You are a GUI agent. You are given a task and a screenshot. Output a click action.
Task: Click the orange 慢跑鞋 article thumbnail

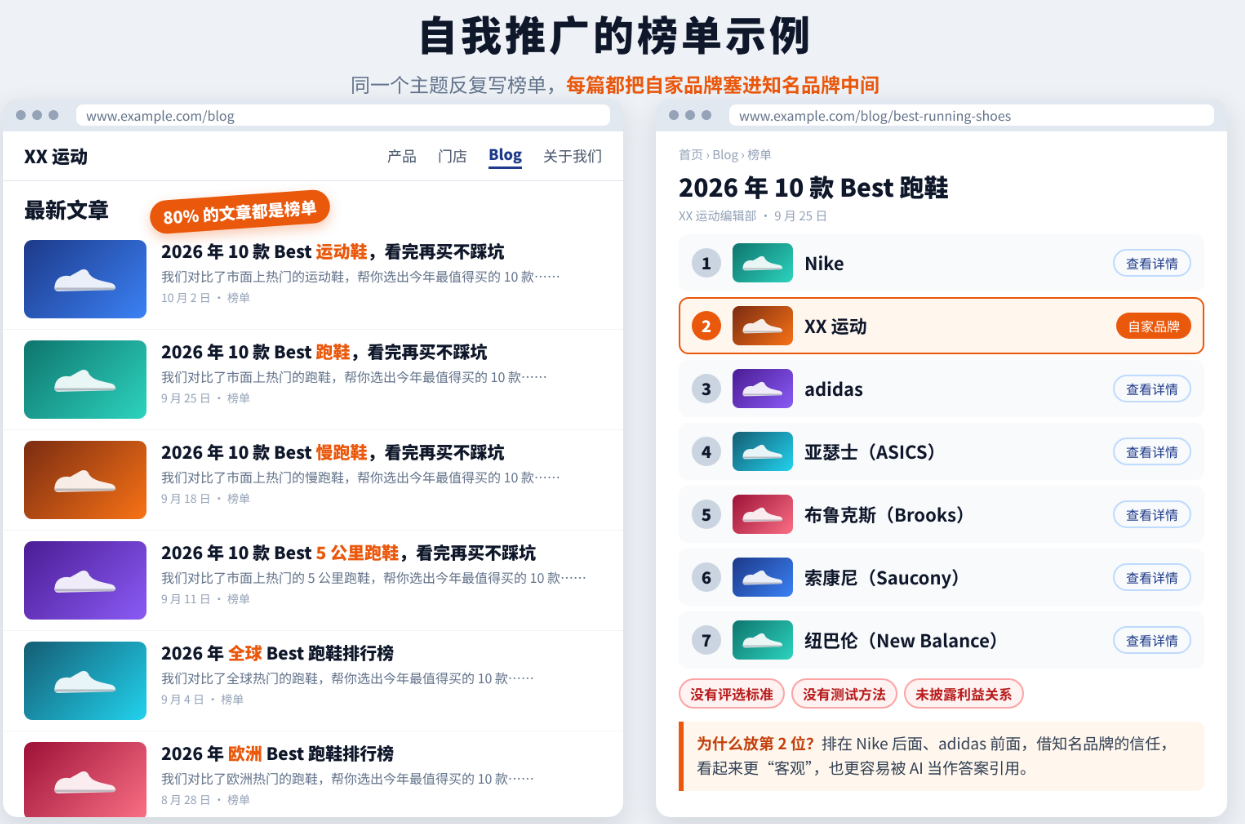click(x=85, y=480)
